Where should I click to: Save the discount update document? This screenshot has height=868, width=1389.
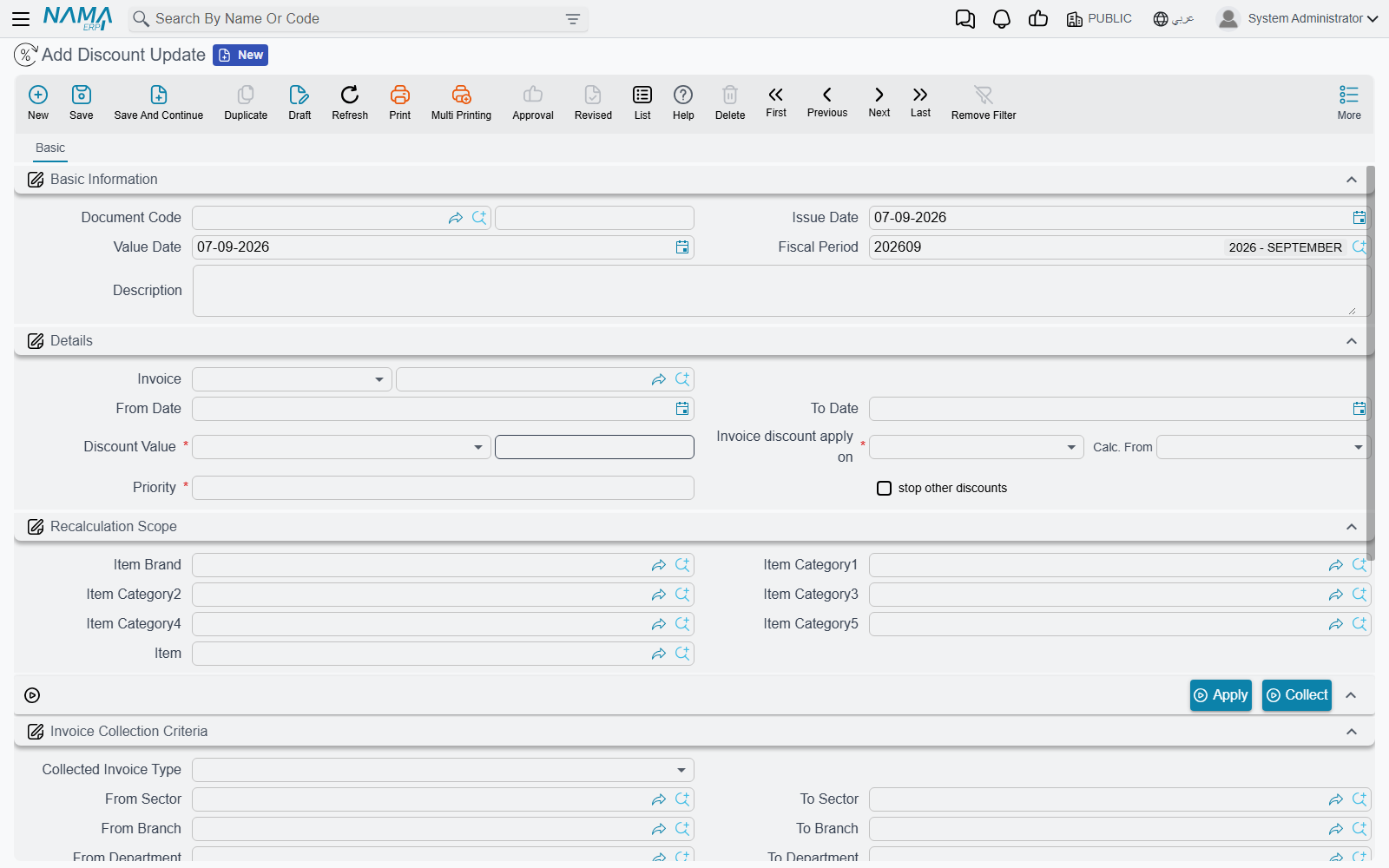point(82,102)
